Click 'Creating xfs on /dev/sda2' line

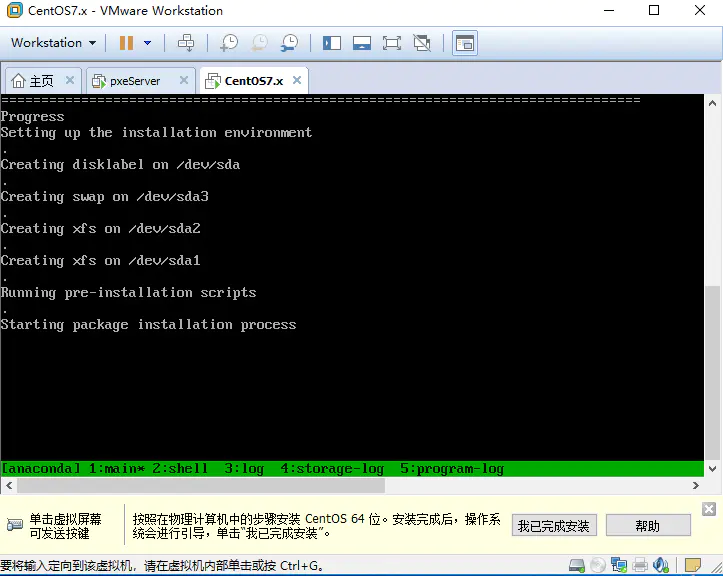click(x=101, y=229)
